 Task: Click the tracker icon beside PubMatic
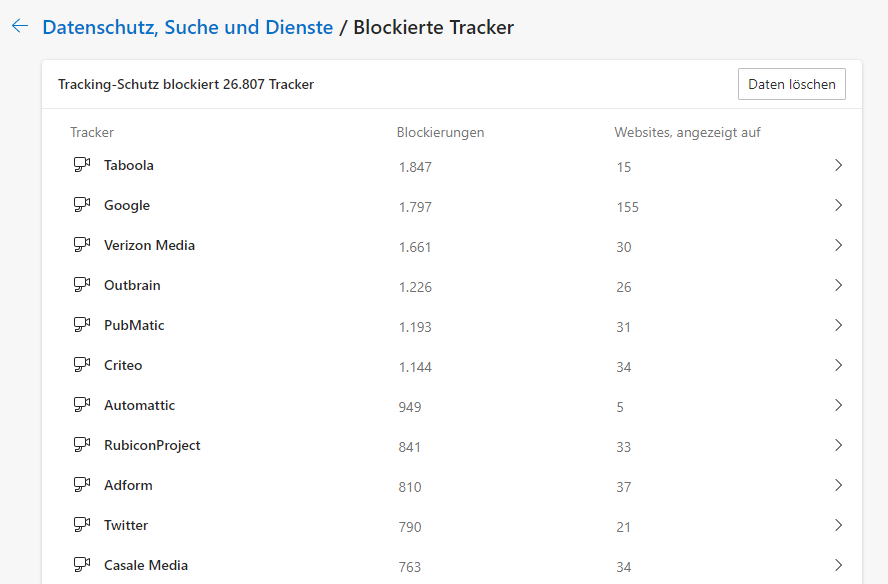82,325
